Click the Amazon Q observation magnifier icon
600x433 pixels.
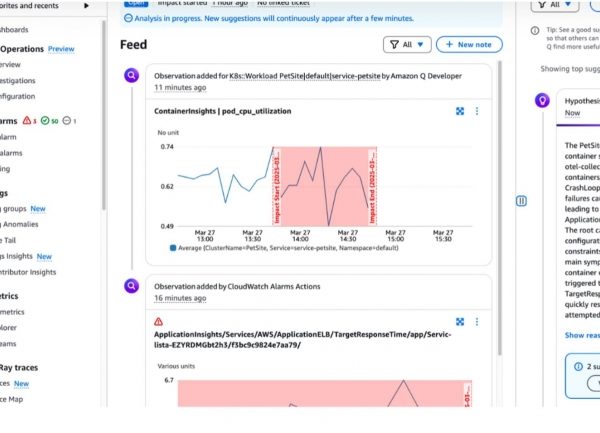[x=131, y=75]
